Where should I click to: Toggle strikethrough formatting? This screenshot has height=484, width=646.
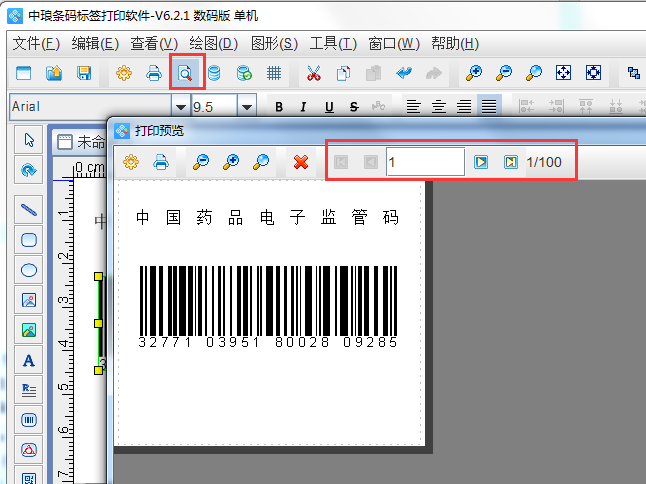click(353, 107)
